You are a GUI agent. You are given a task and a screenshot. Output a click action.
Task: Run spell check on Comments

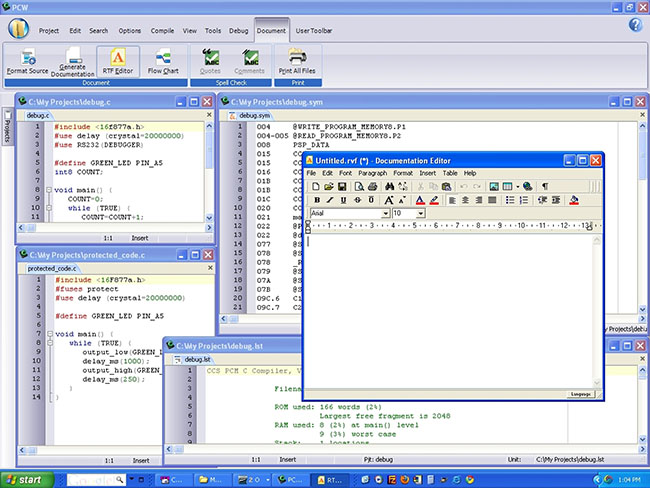click(249, 61)
